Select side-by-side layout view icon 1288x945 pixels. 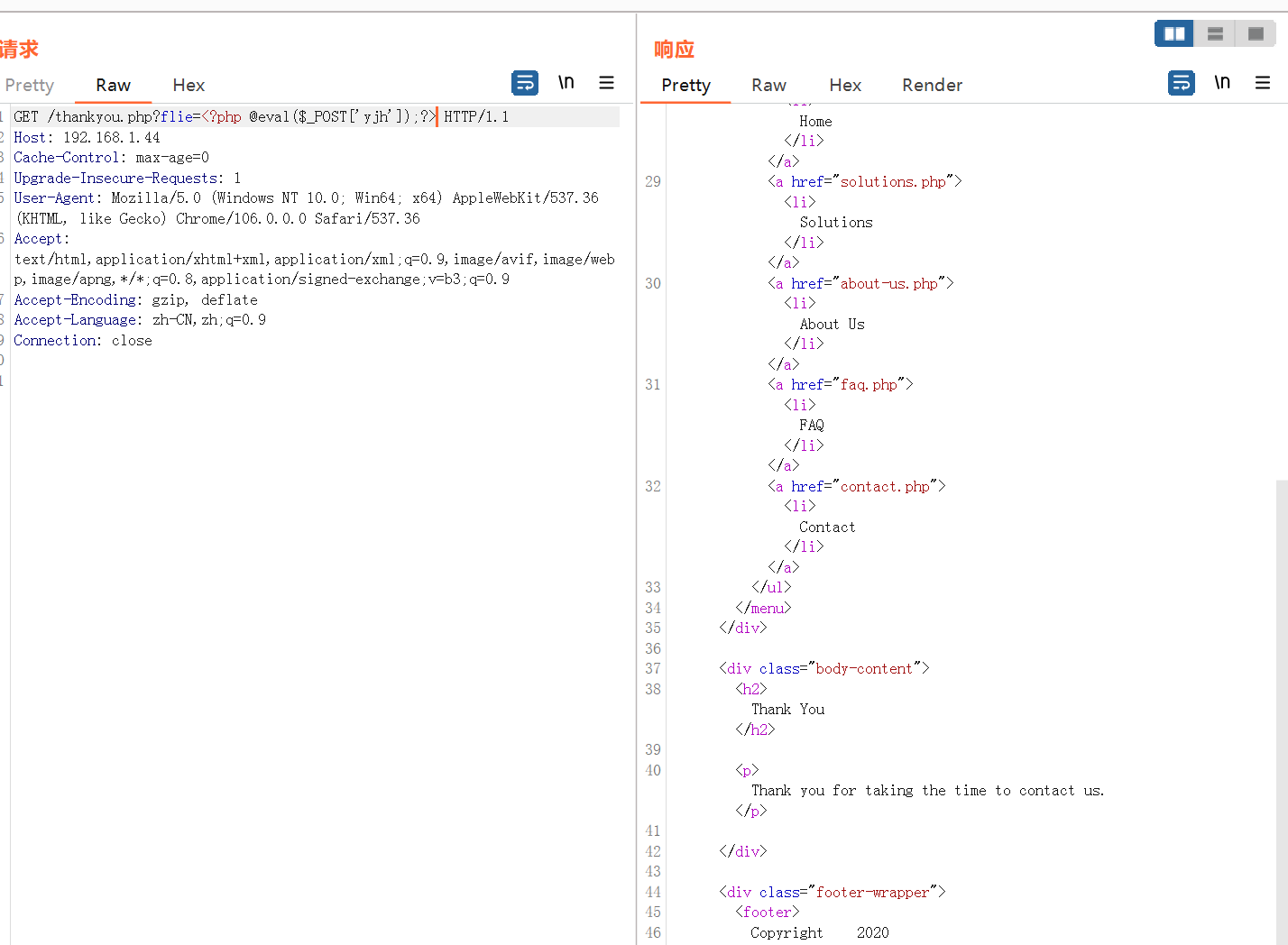[x=1174, y=33]
